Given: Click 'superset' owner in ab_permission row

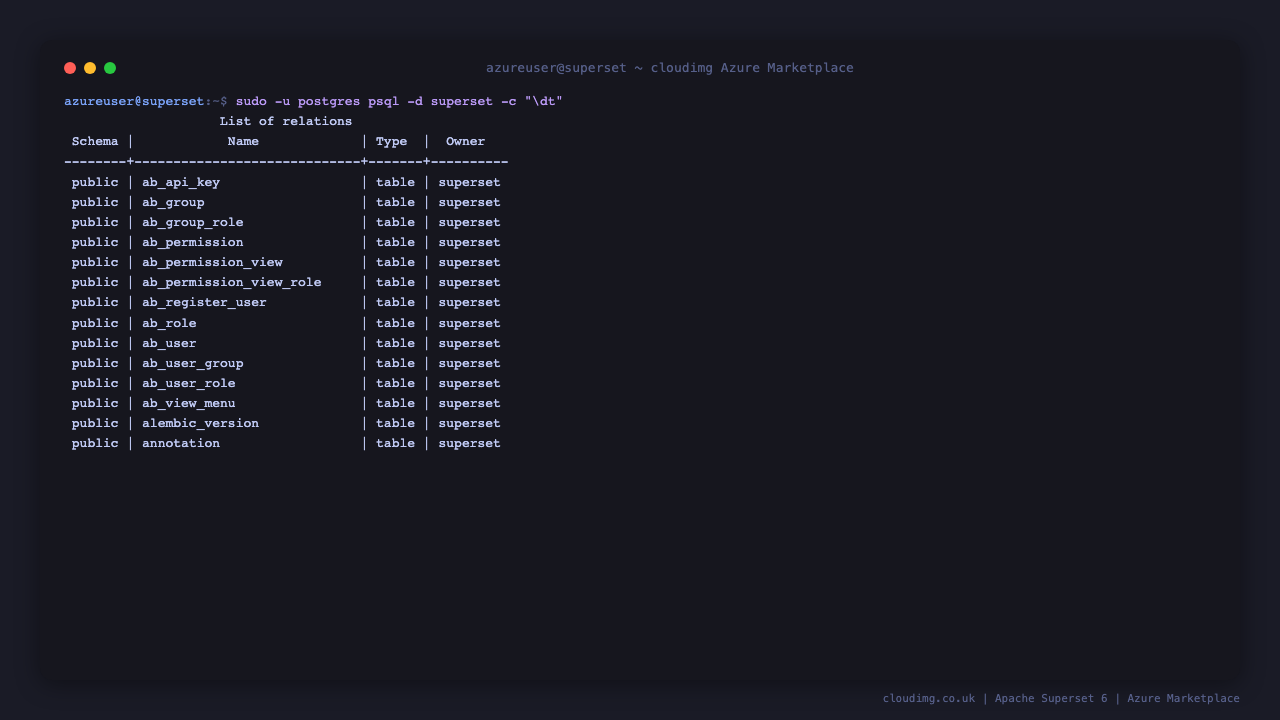Looking at the screenshot, I should (x=469, y=242).
